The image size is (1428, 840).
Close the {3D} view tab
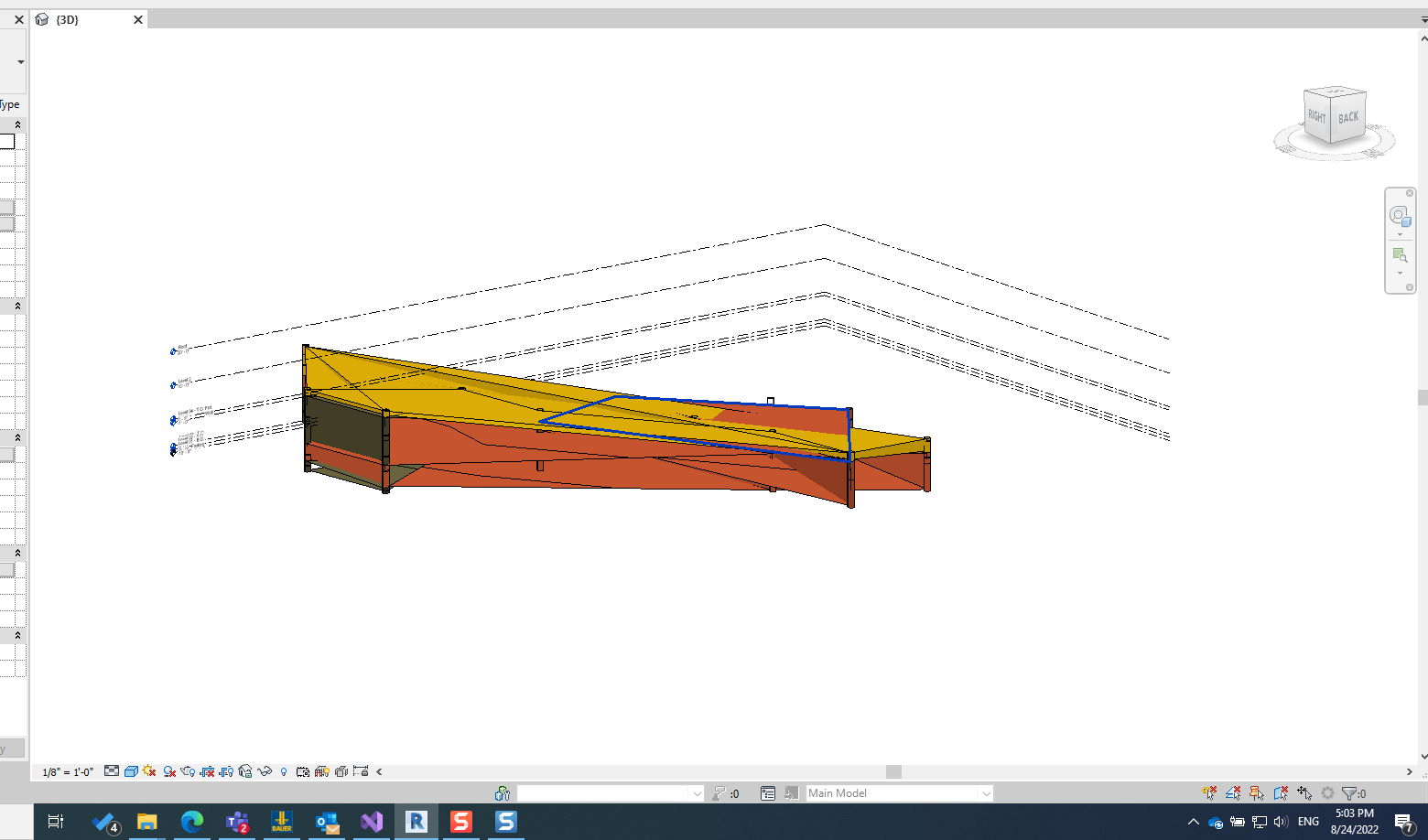[x=138, y=19]
